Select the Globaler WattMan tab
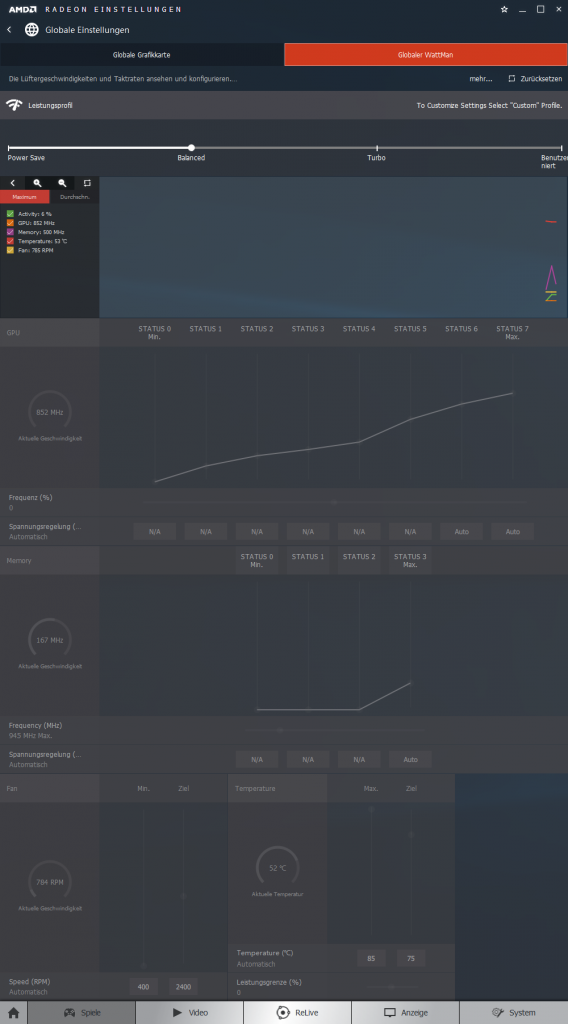568x1024 pixels. click(x=426, y=55)
